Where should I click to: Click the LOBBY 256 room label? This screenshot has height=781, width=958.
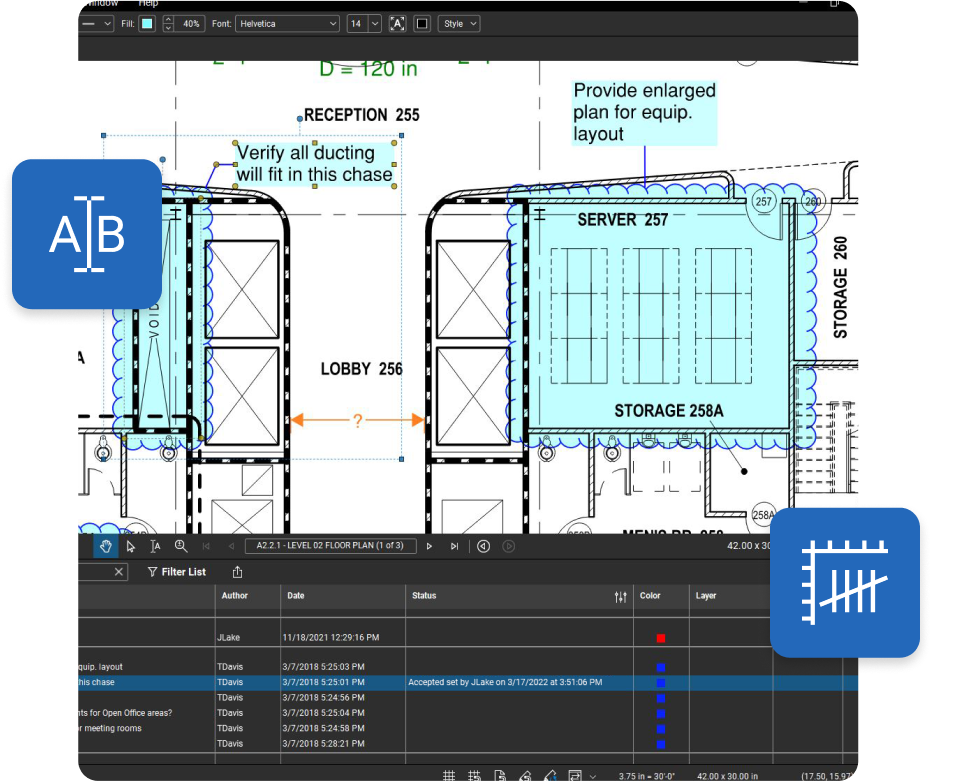pyautogui.click(x=362, y=368)
